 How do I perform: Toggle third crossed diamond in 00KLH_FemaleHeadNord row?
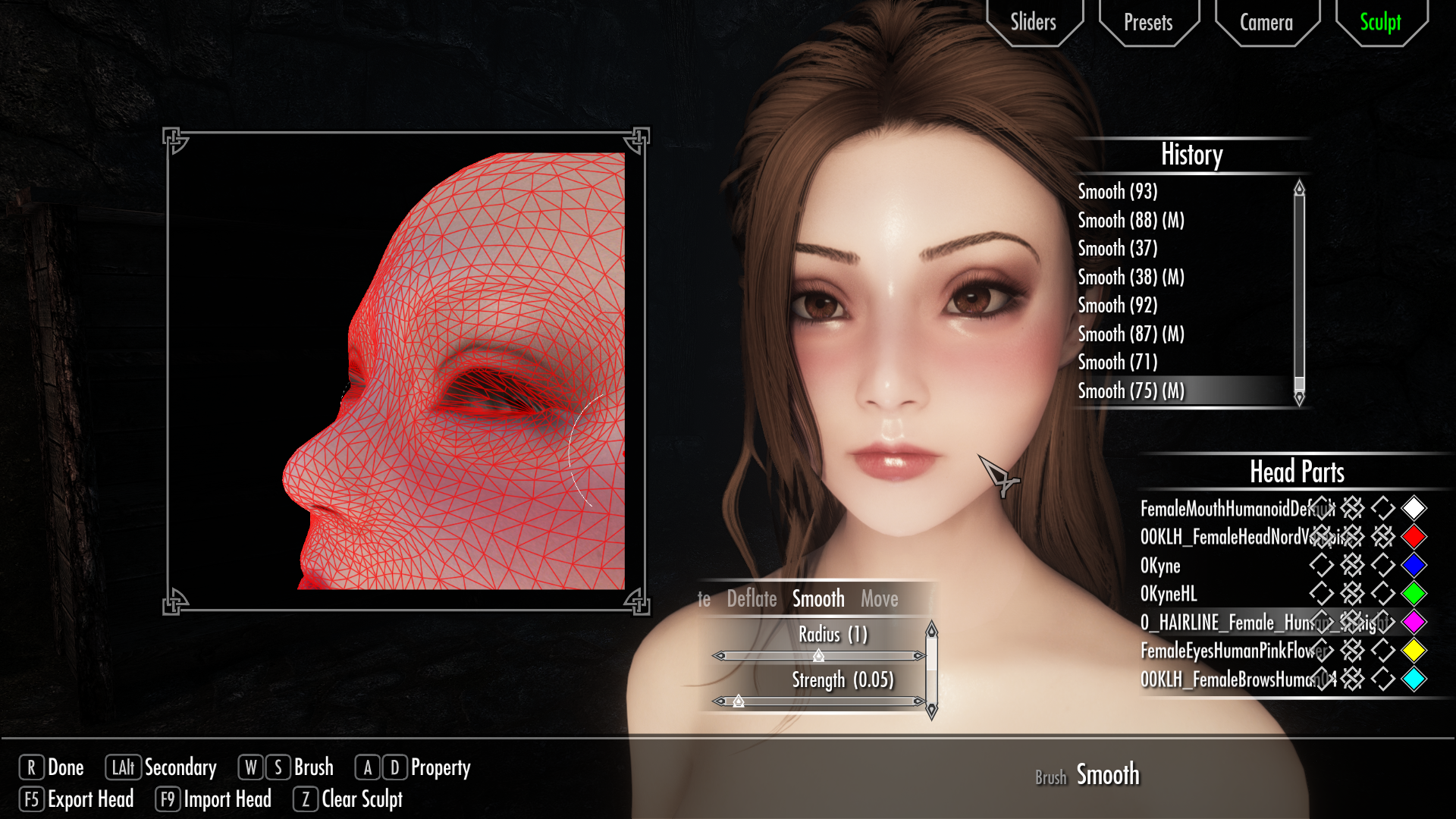click(x=1382, y=537)
